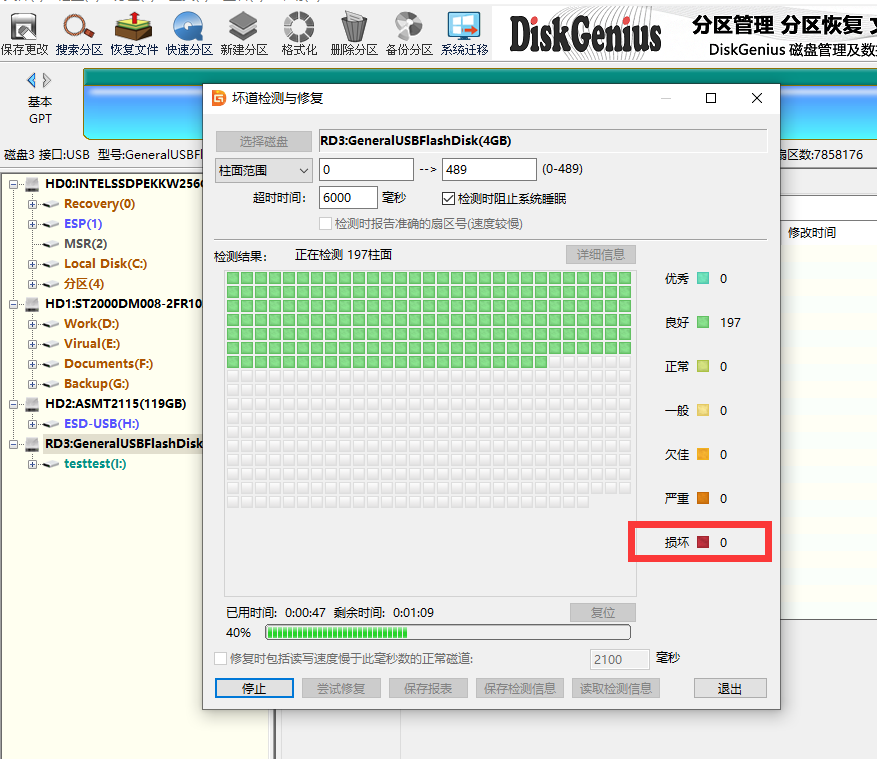Toggle the 检测时报告准确的扇区号 checkbox
877x759 pixels.
(325, 224)
